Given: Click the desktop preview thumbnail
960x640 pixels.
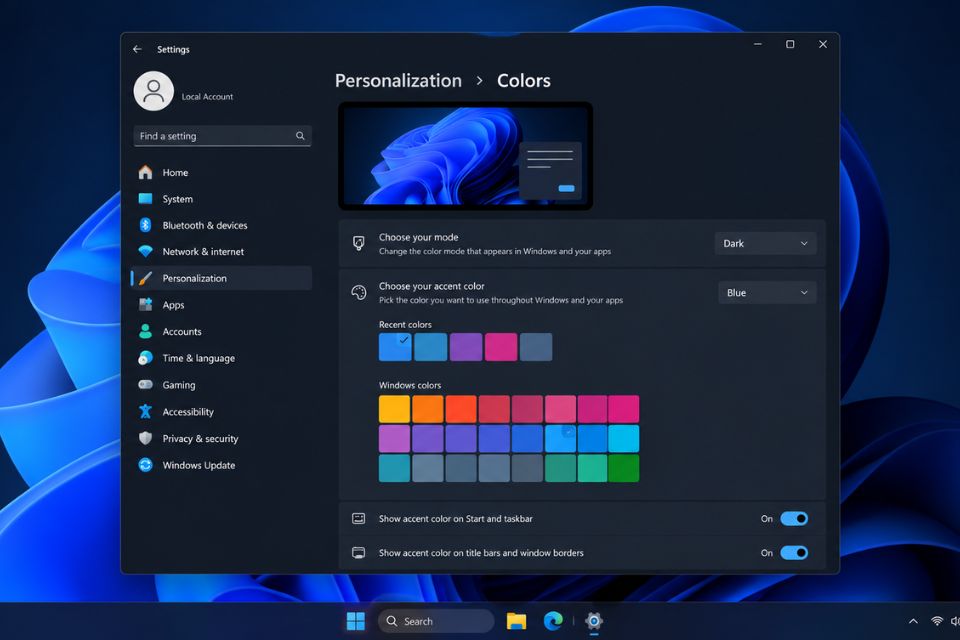Looking at the screenshot, I should [x=465, y=156].
